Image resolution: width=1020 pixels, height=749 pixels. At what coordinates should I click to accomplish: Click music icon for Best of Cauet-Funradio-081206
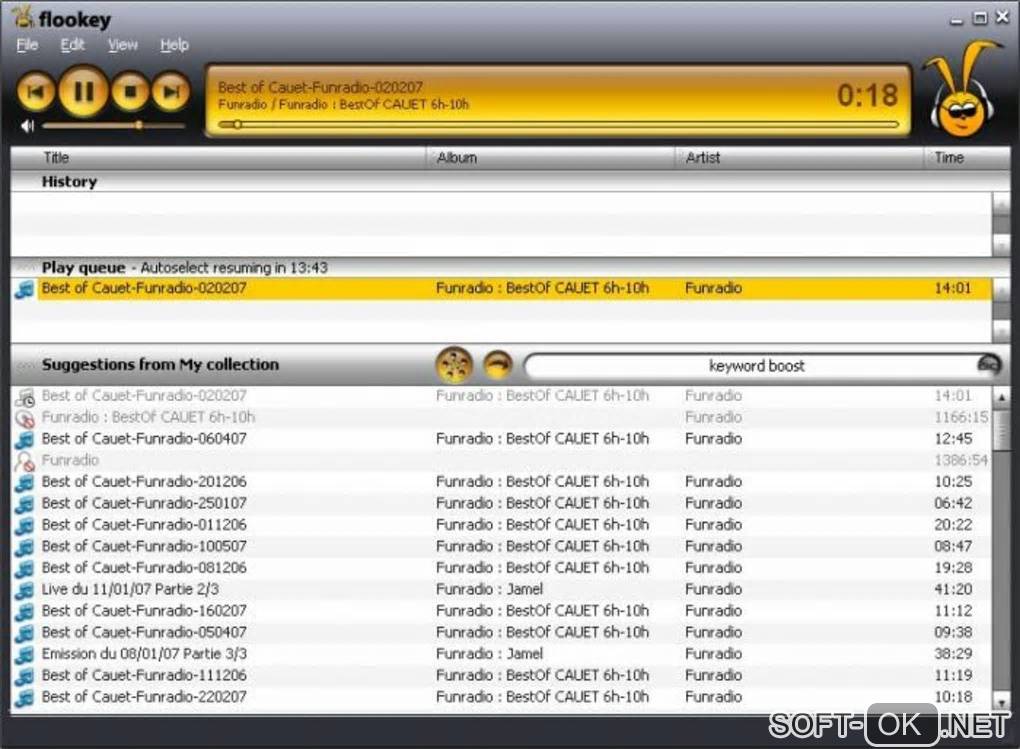[x=25, y=568]
